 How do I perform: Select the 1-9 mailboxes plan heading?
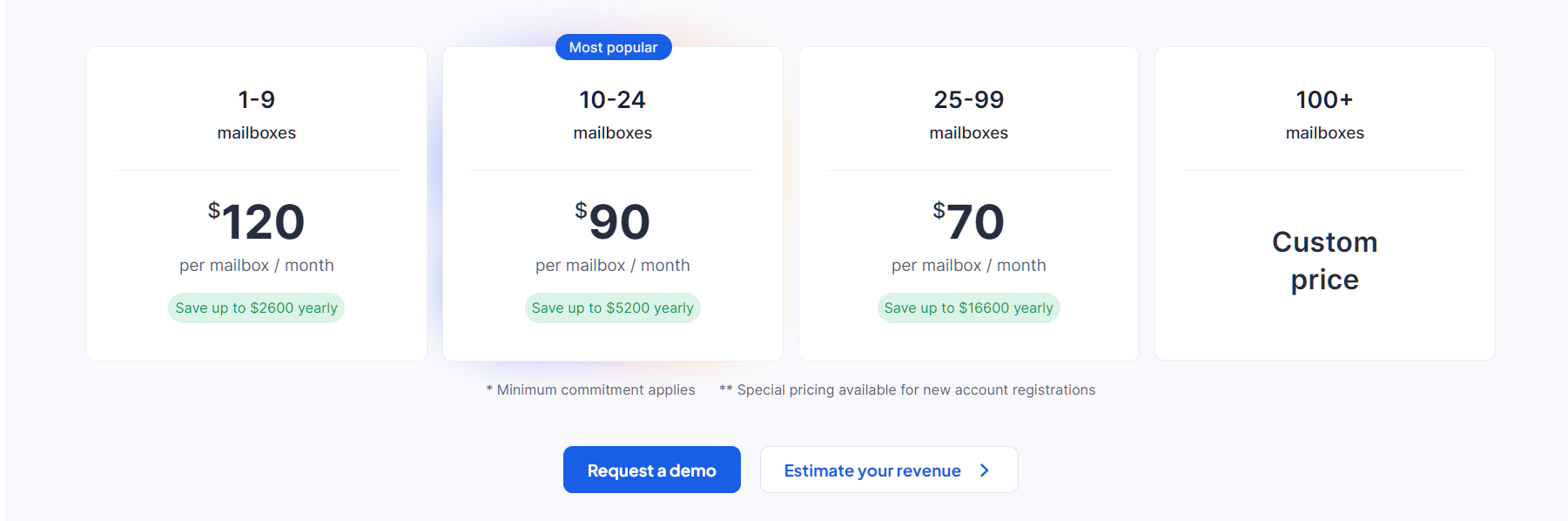[256, 100]
